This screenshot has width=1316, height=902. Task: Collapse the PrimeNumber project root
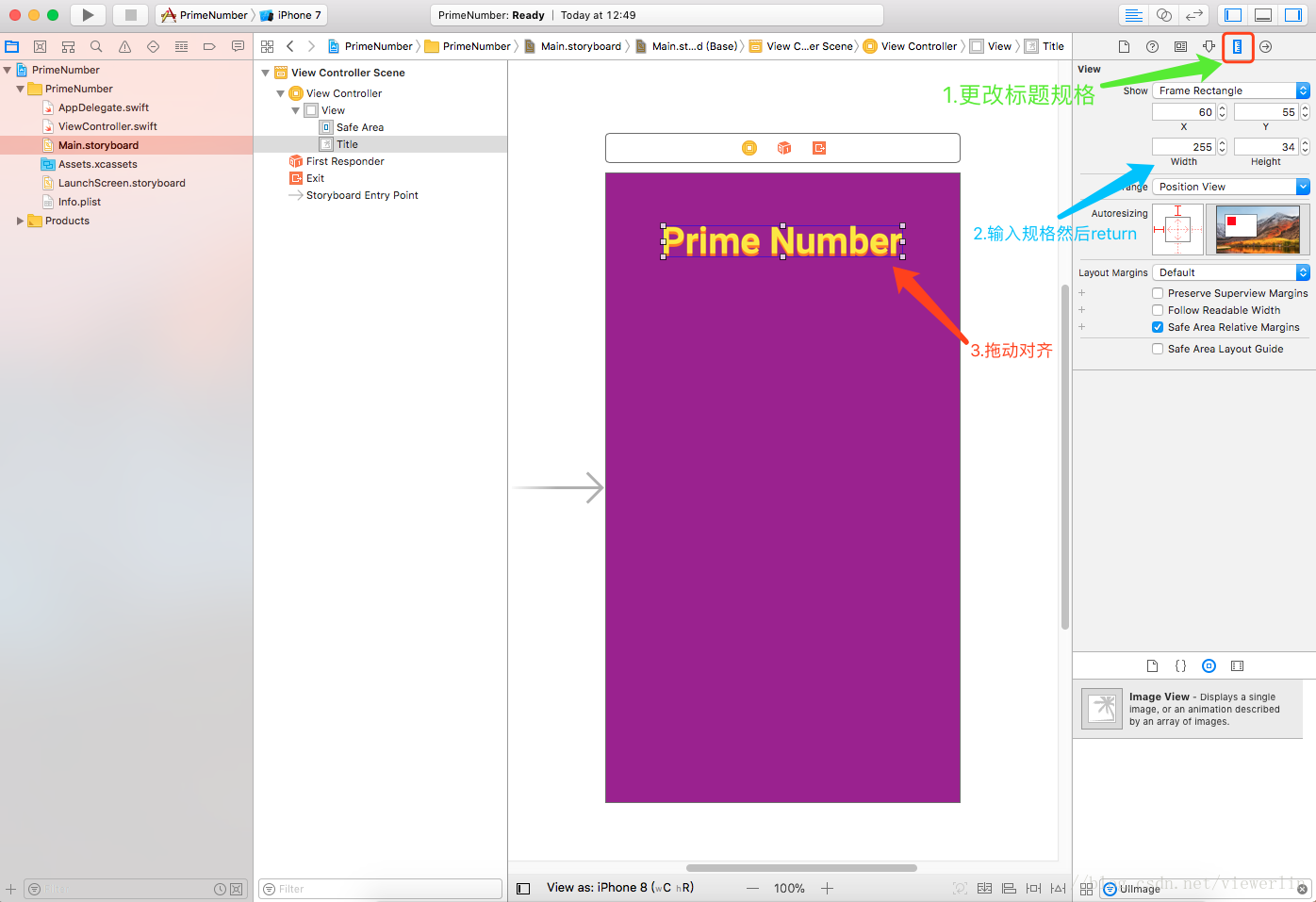[x=8, y=70]
